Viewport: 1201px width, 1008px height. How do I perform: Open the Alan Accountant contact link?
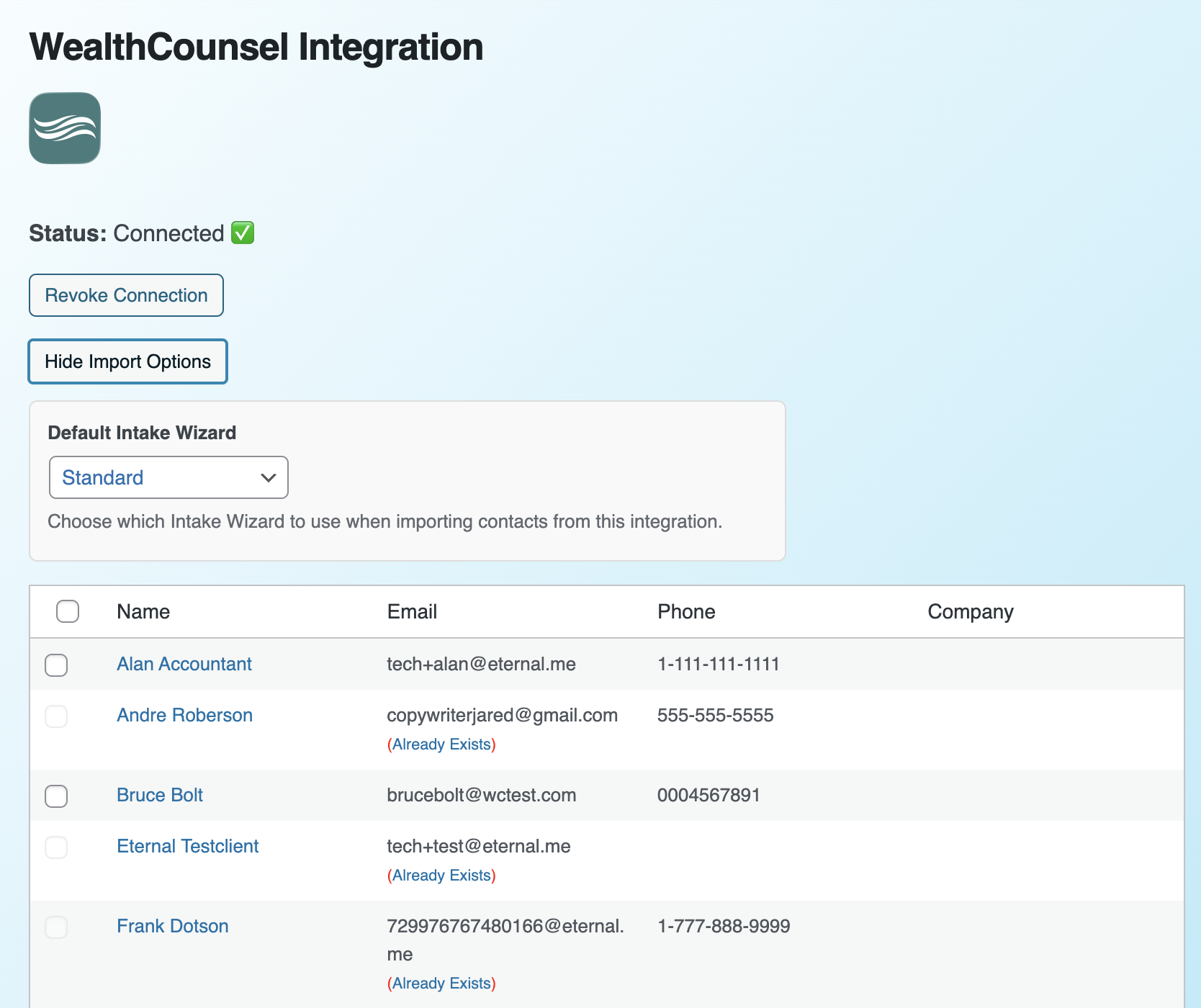tap(184, 664)
